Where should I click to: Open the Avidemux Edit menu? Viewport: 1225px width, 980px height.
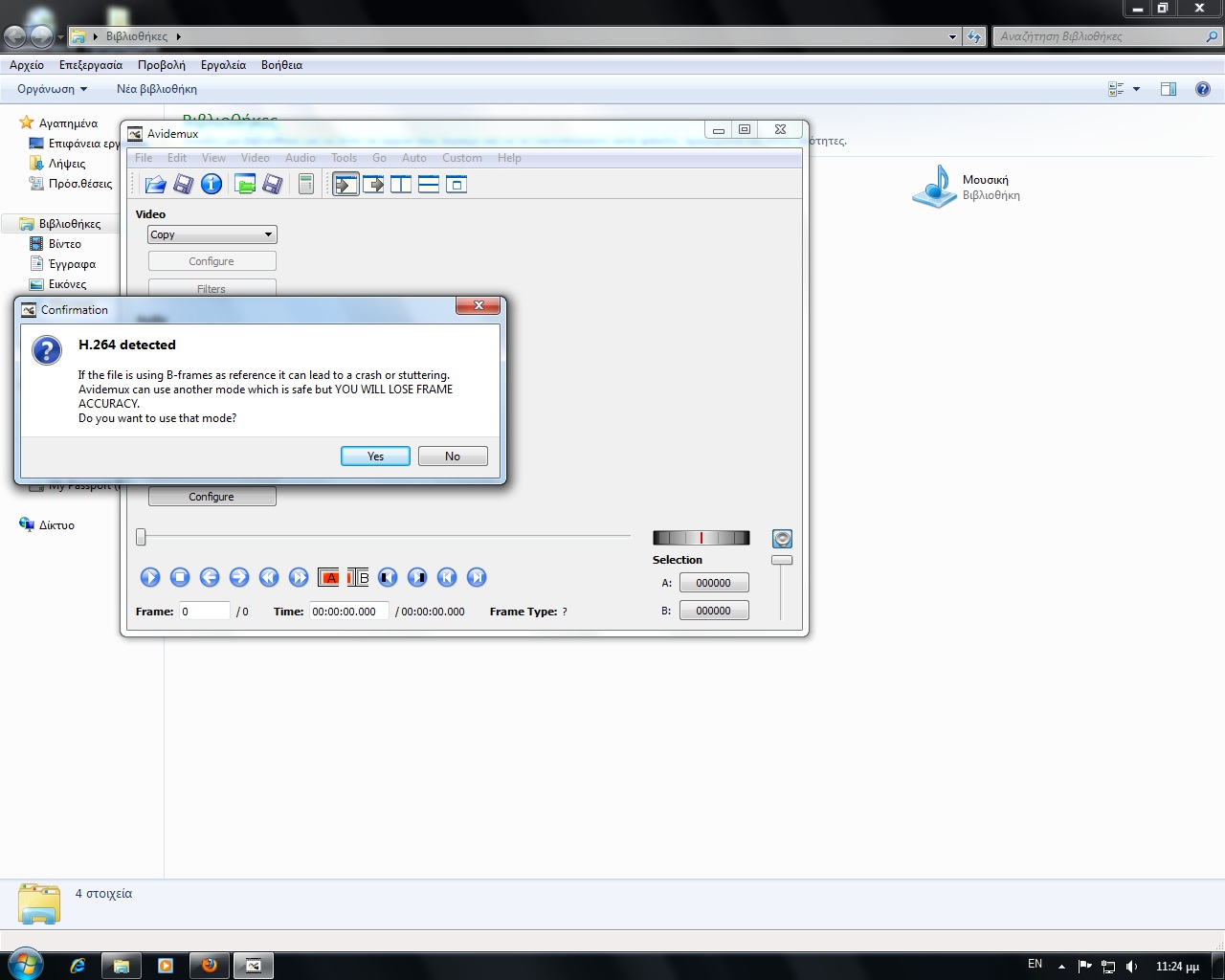coord(177,158)
